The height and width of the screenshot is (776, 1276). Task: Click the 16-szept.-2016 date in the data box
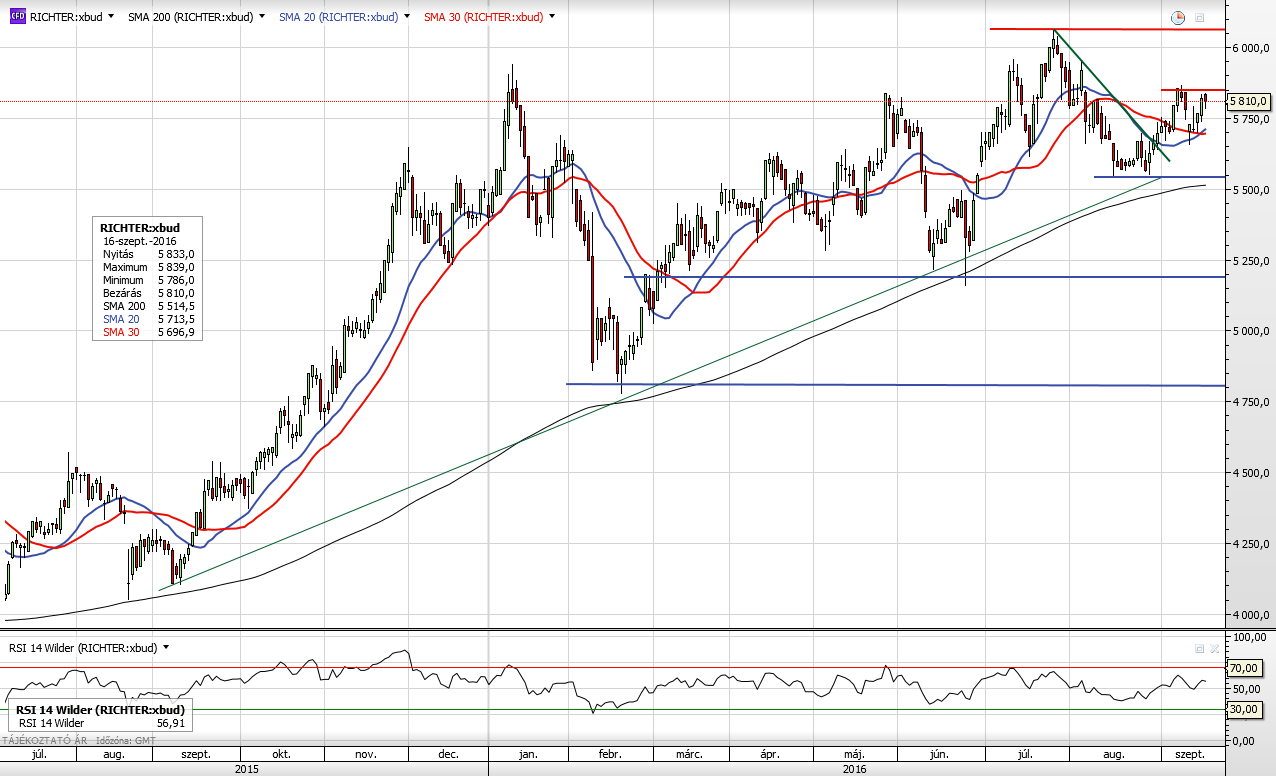142,242
